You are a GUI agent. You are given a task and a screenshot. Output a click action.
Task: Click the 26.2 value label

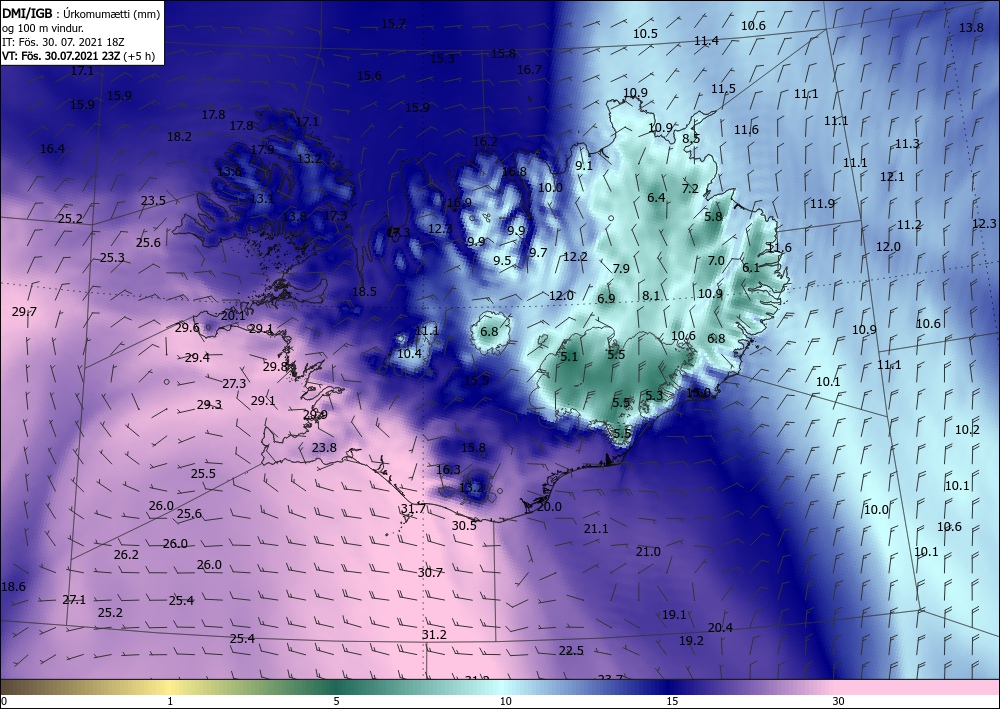[126, 555]
